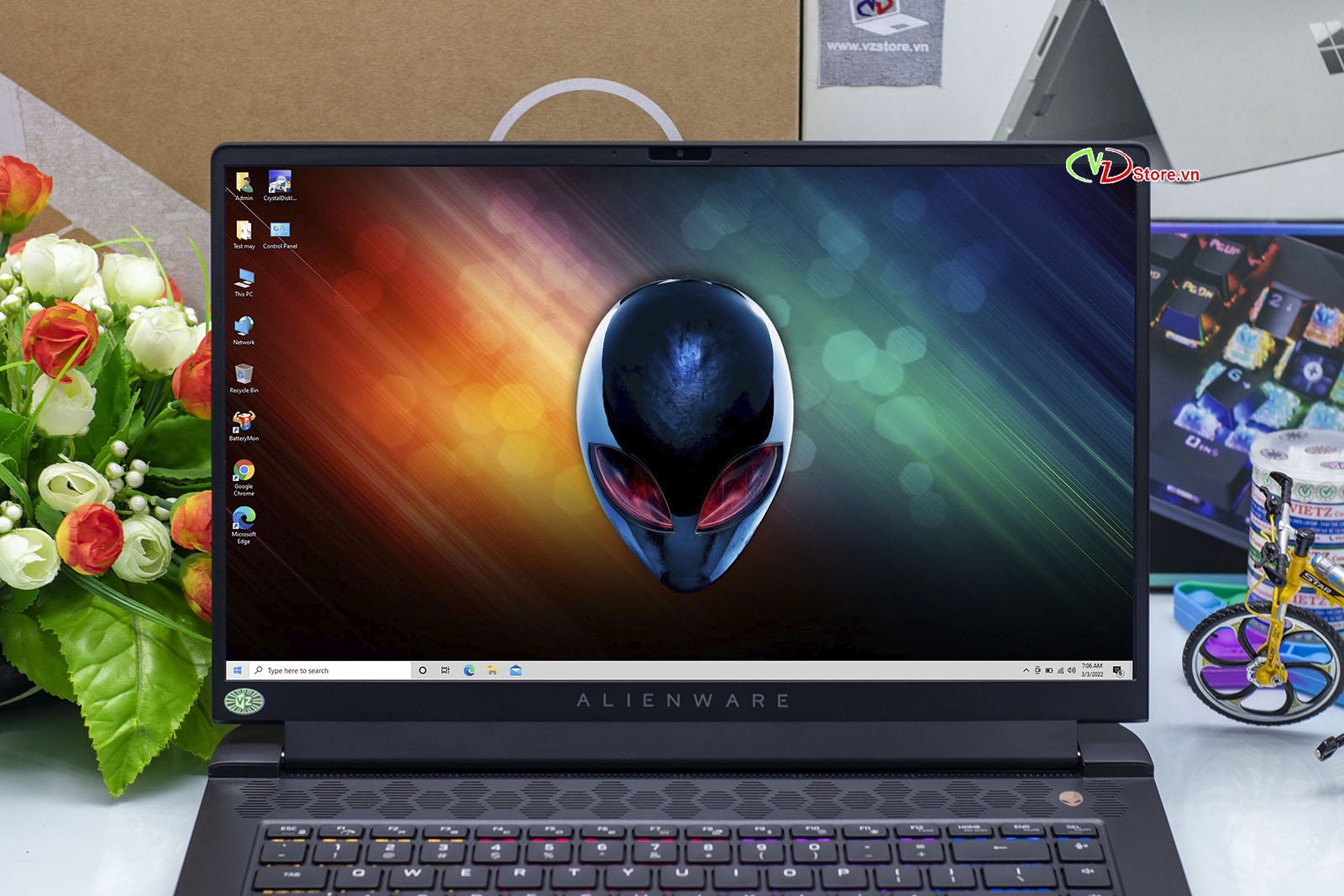The image size is (1344, 896).
Task: Launch Edge from the taskbar
Action: pyautogui.click(x=469, y=670)
